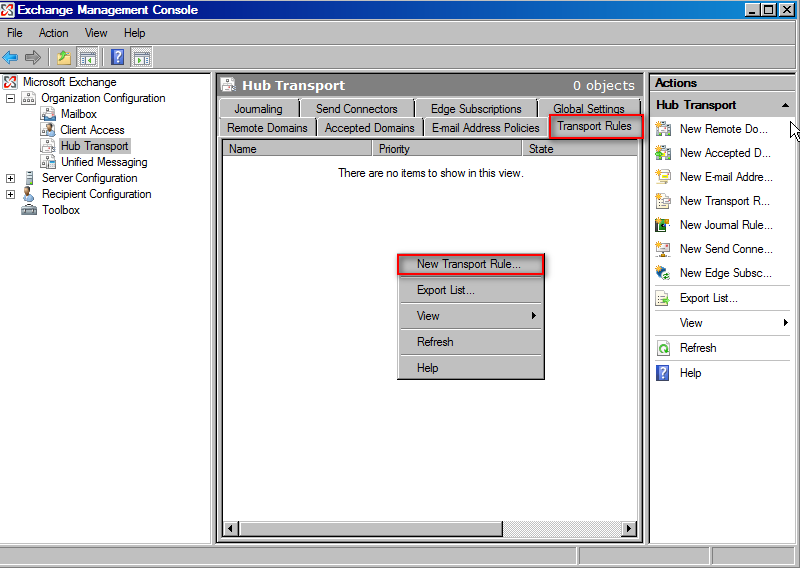
Task: Click the Mailbox node icon
Action: pos(48,114)
